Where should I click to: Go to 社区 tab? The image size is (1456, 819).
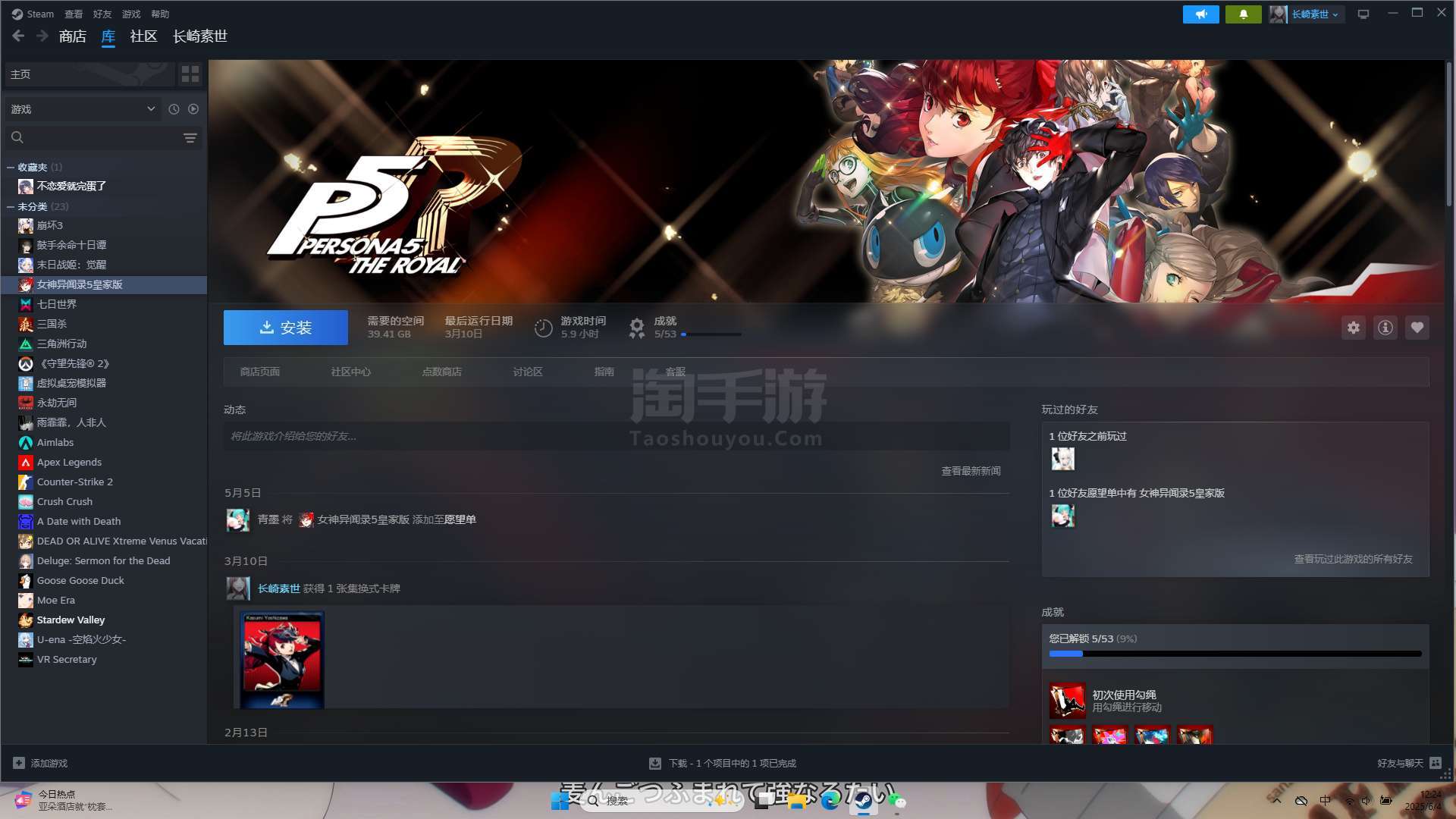coord(143,36)
